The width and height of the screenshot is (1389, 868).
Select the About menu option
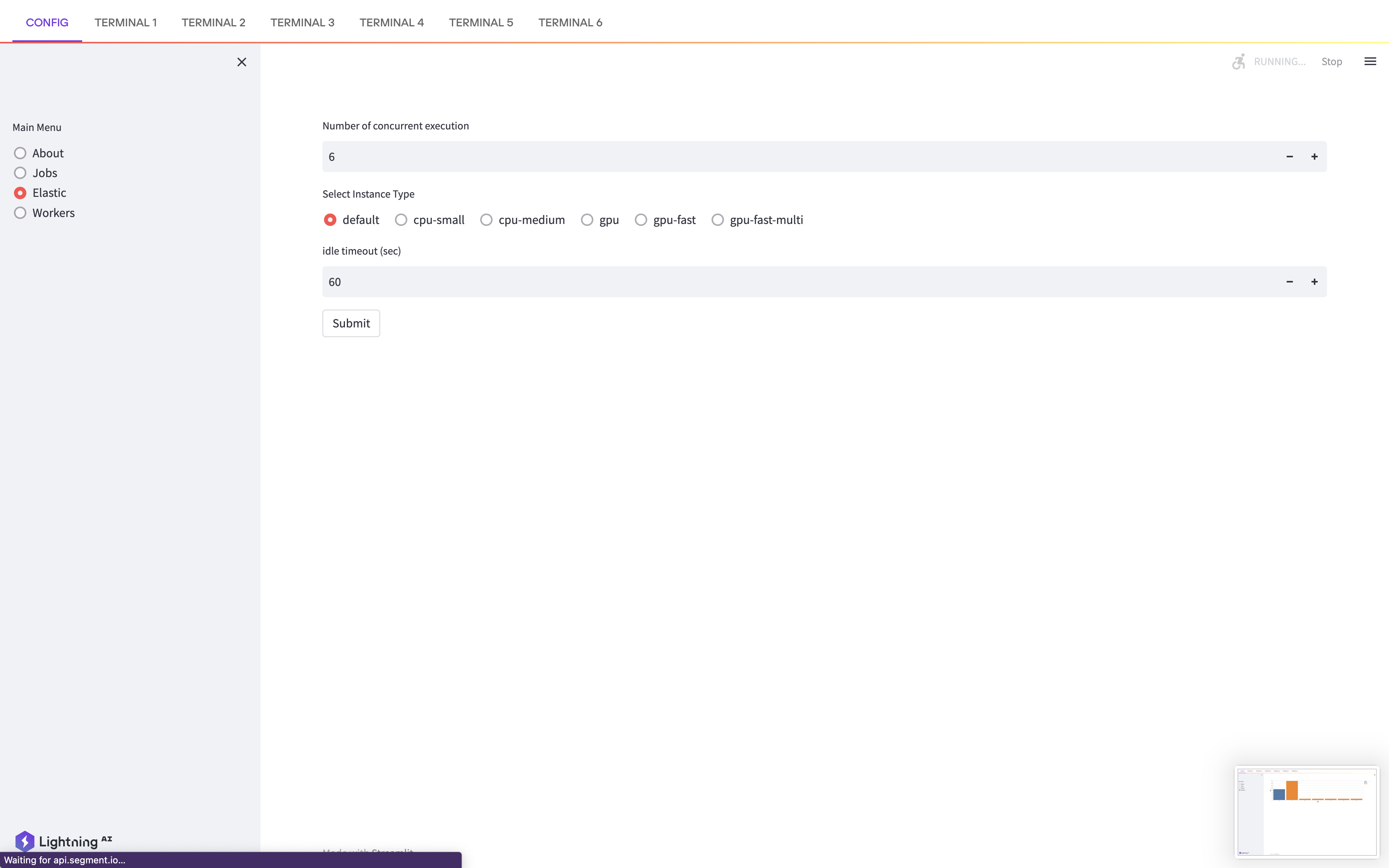[20, 153]
